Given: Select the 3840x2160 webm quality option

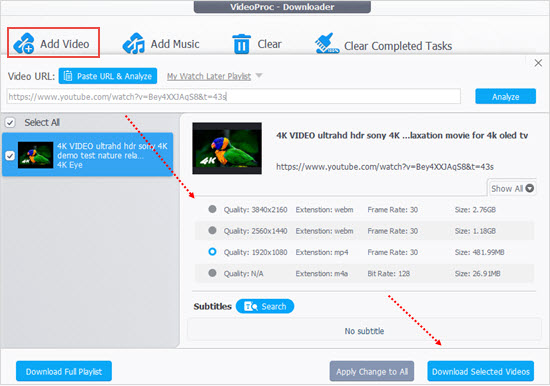Looking at the screenshot, I should pos(212,209).
